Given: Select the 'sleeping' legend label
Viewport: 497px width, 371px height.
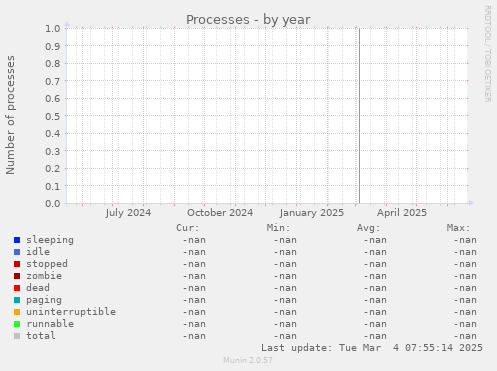Looking at the screenshot, I should [x=50, y=240].
